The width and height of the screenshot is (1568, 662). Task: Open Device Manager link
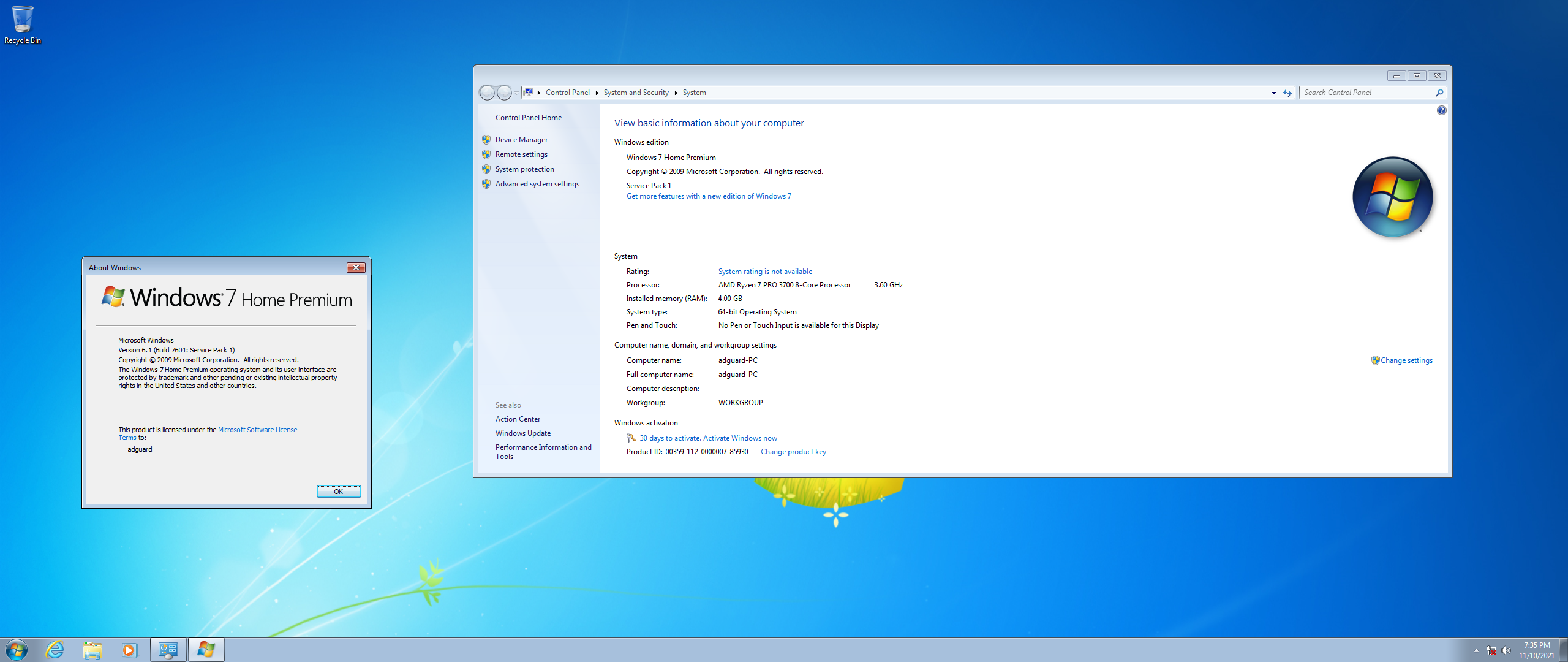[521, 140]
